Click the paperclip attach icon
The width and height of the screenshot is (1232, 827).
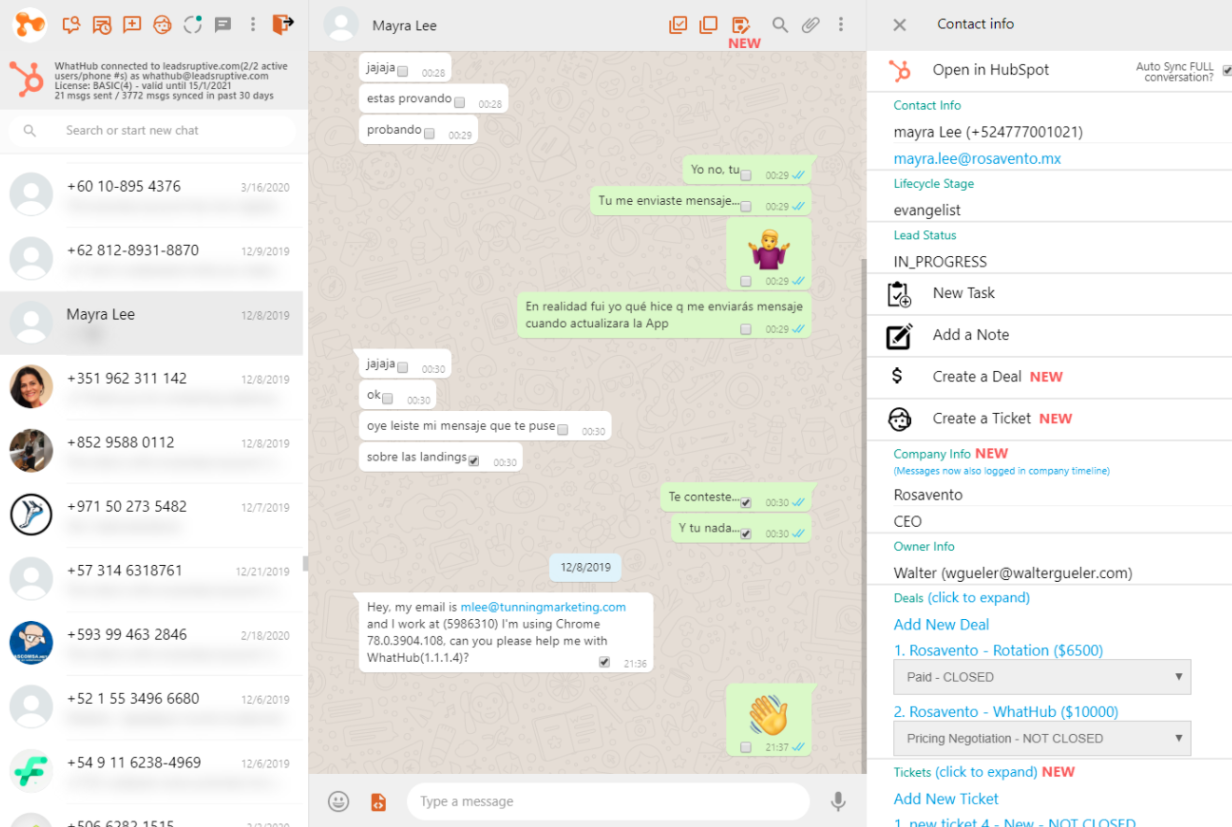click(x=810, y=25)
